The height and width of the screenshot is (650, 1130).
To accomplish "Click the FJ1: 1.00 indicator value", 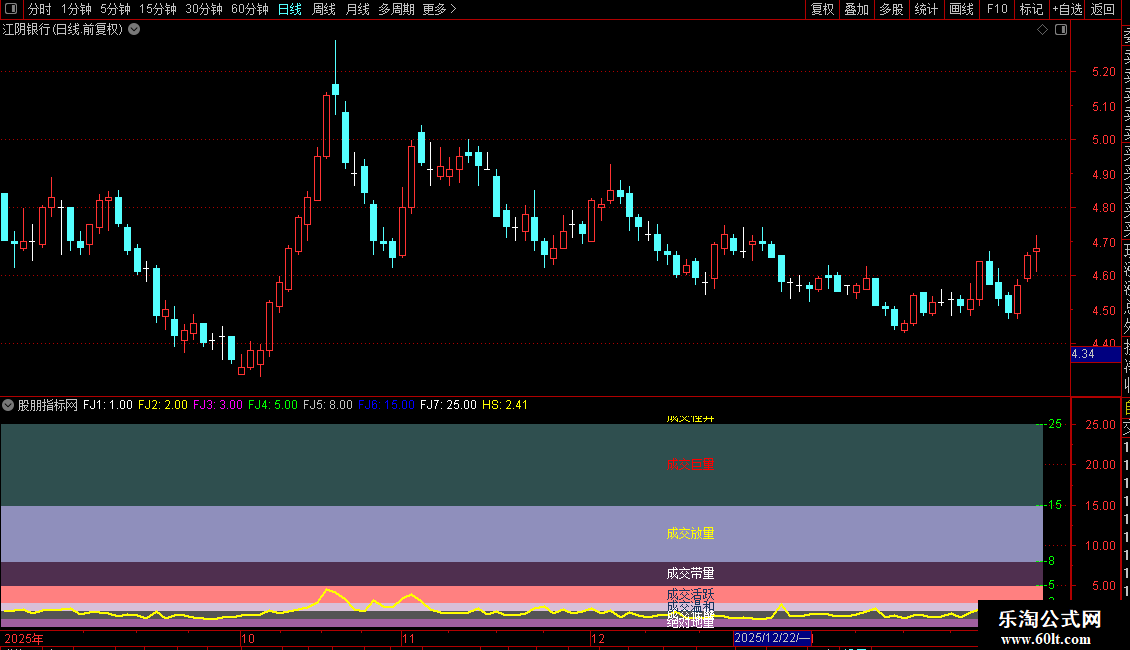I will pos(108,405).
